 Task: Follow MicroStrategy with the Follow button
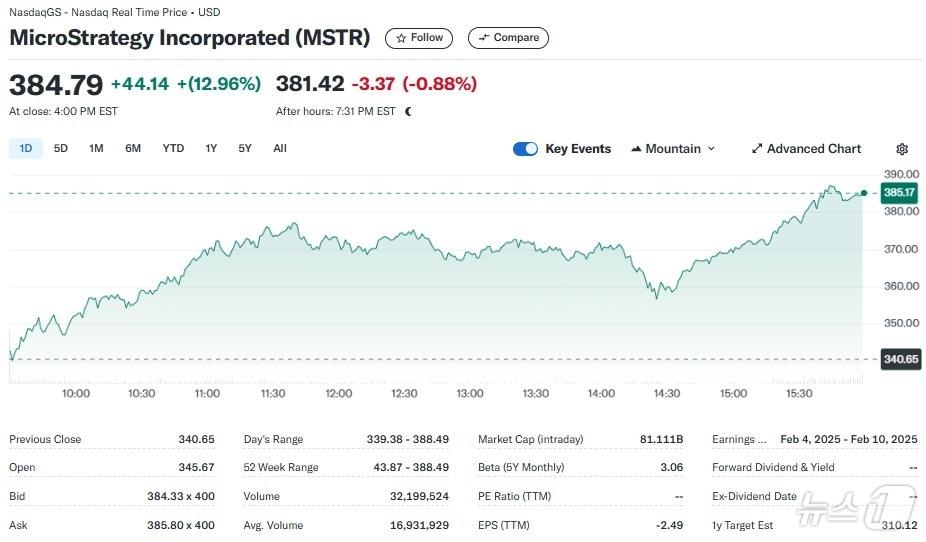pyautogui.click(x=419, y=38)
